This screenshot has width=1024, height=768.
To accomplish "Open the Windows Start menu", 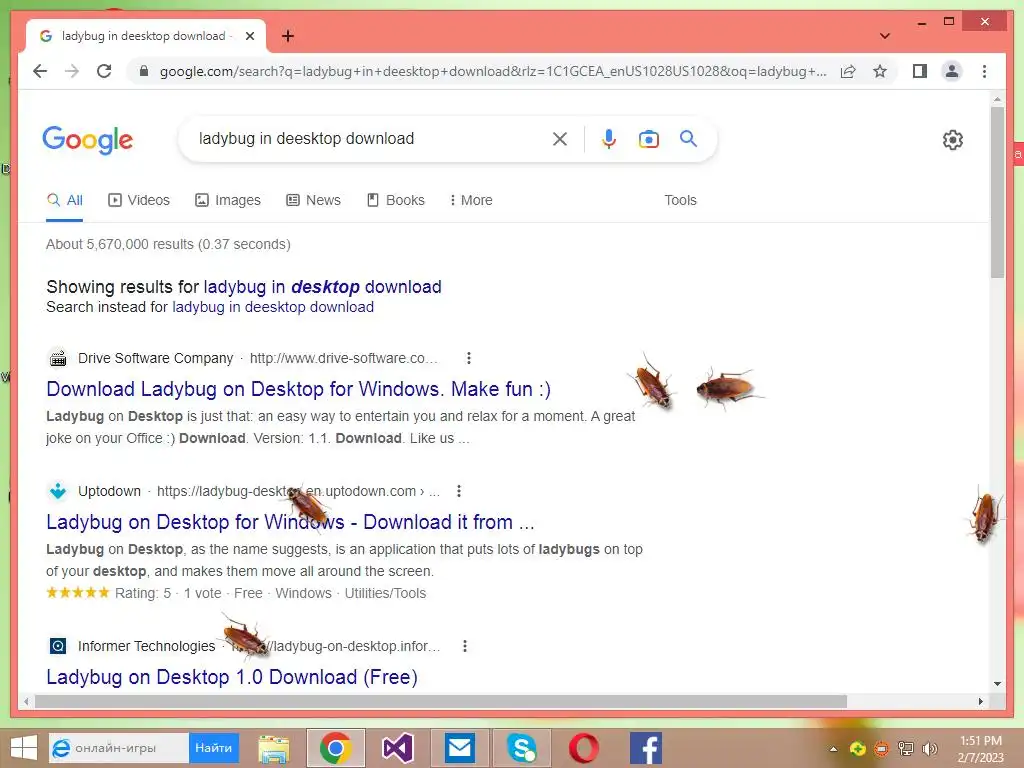I will pos(23,748).
